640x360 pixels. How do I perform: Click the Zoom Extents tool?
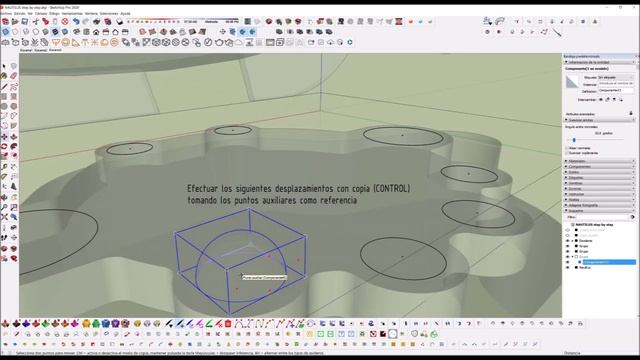click(4, 217)
